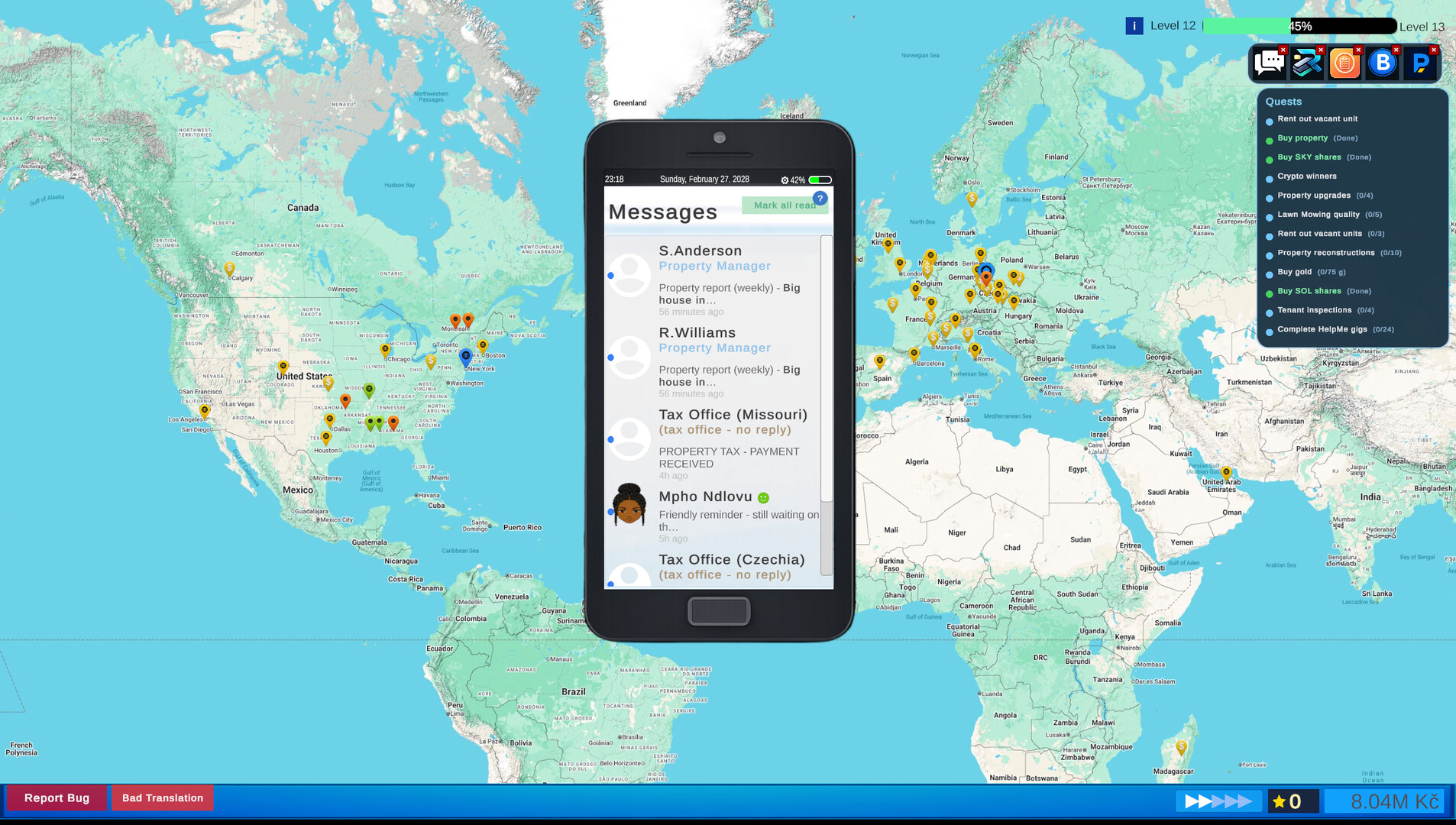
Task: Click the game speed fast-forward arrows
Action: tap(1218, 801)
